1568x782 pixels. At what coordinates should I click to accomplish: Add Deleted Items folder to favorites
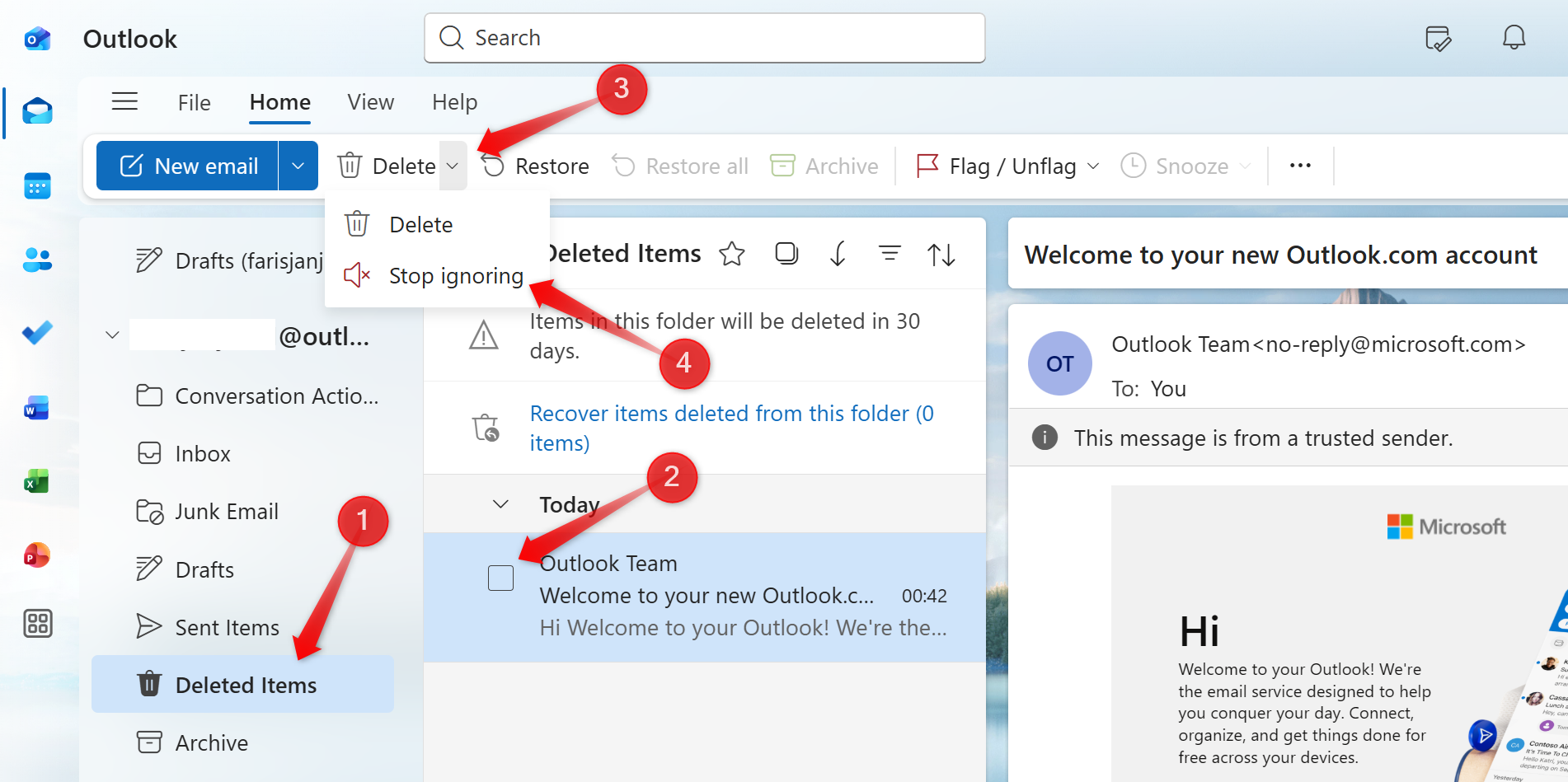click(731, 253)
